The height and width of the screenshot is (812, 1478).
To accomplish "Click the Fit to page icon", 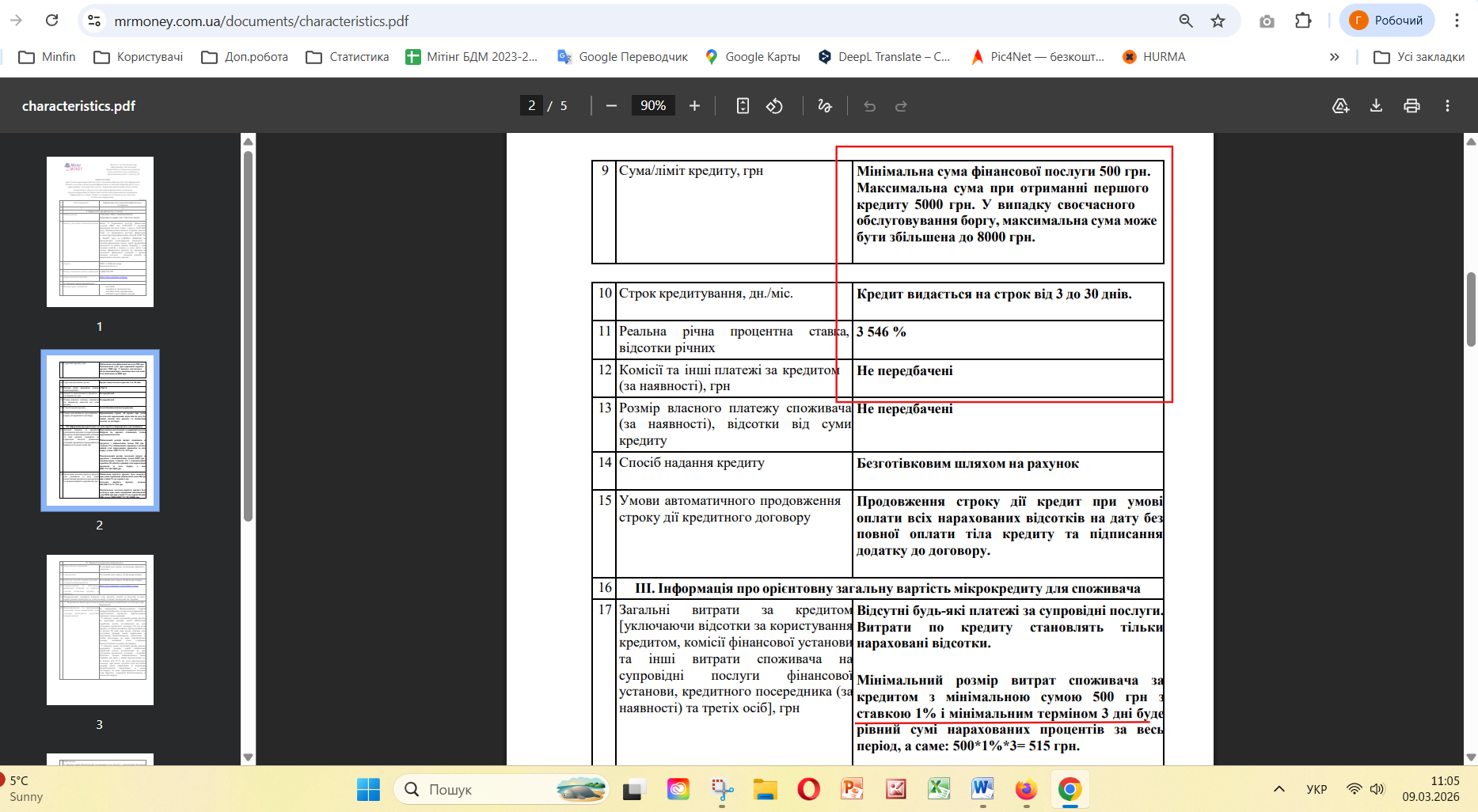I will tap(743, 106).
